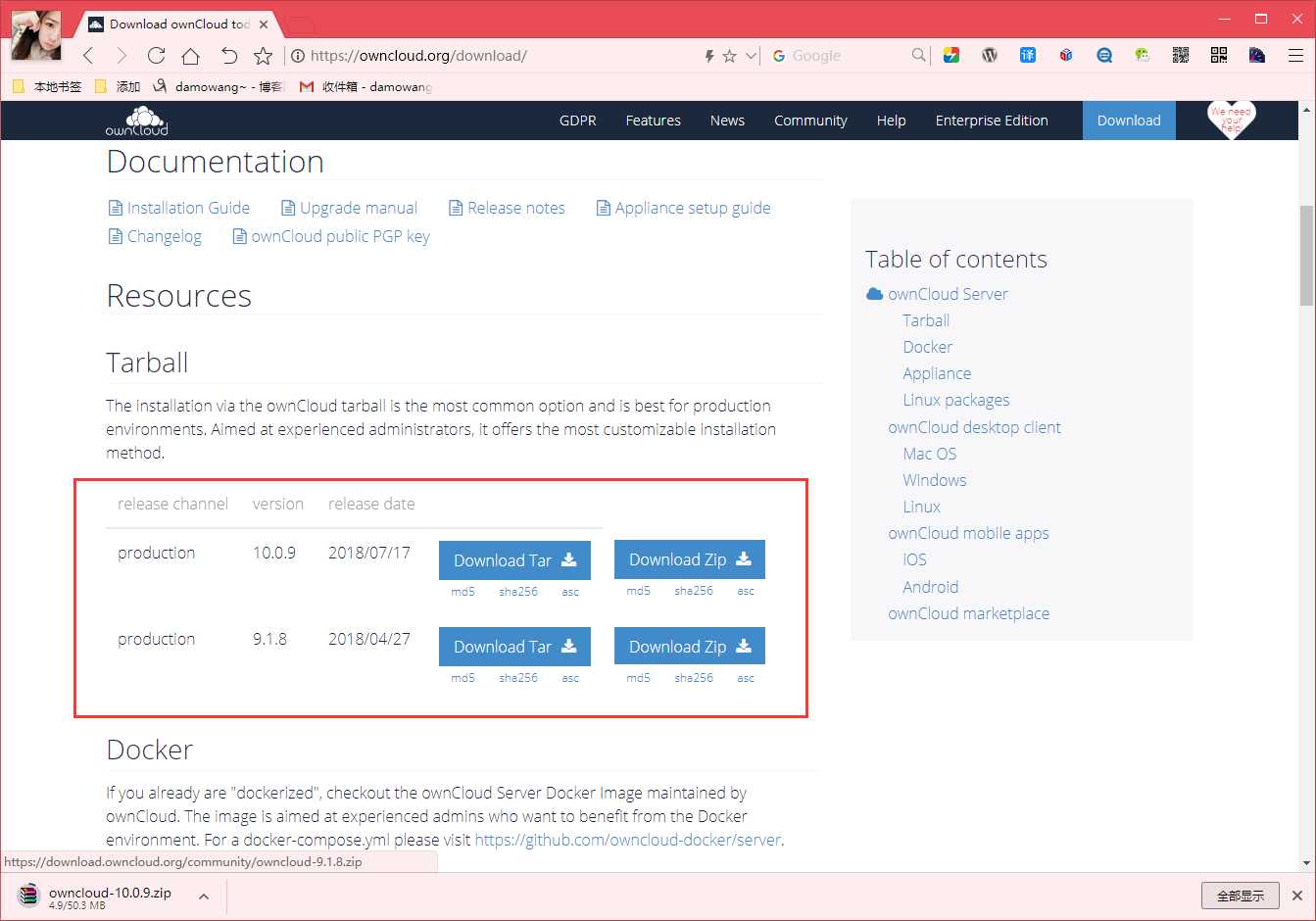
Task: Click md5 under 10.0.9 Download Tar
Action: (463, 592)
